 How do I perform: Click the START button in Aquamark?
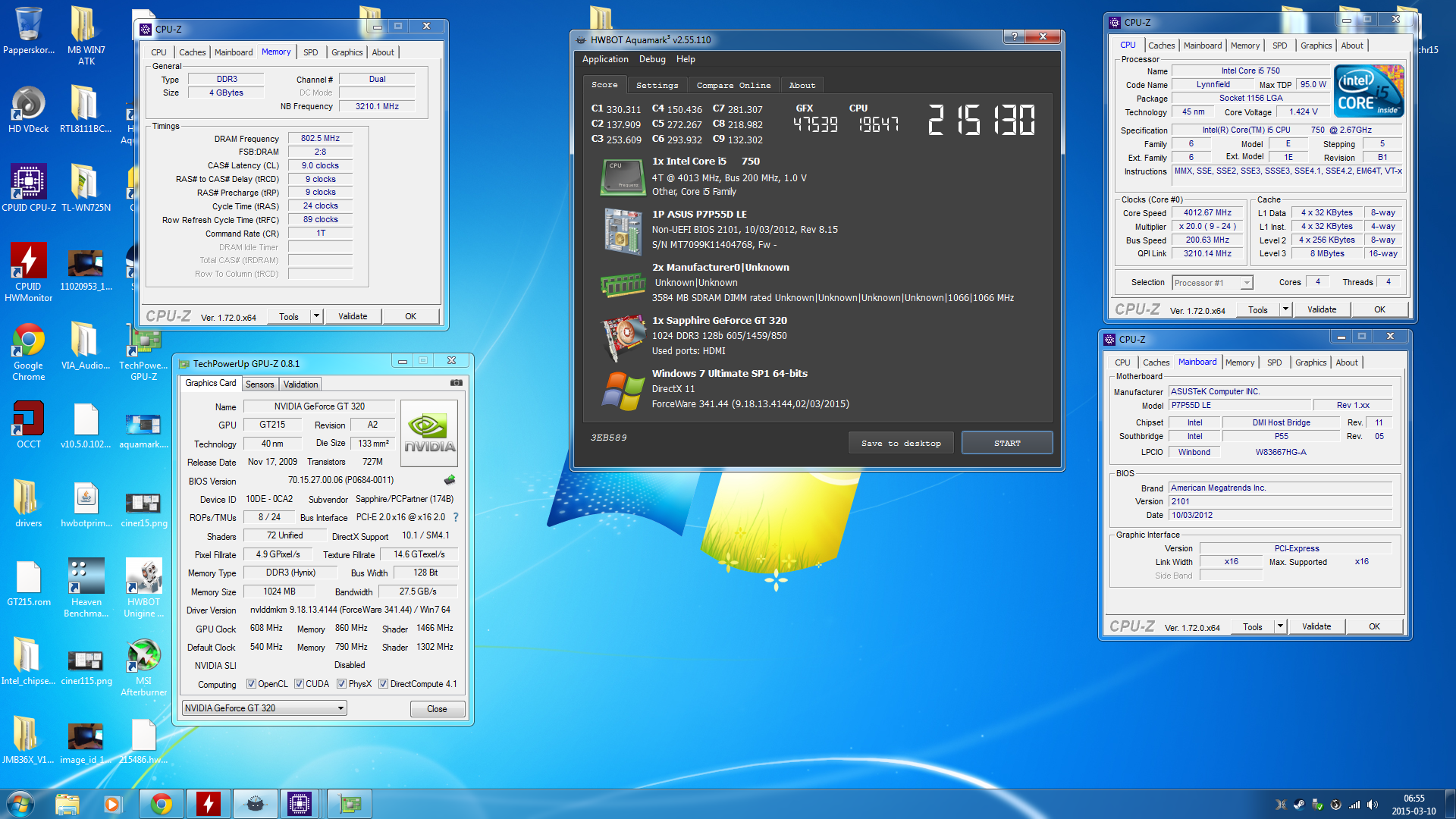pyautogui.click(x=1007, y=443)
